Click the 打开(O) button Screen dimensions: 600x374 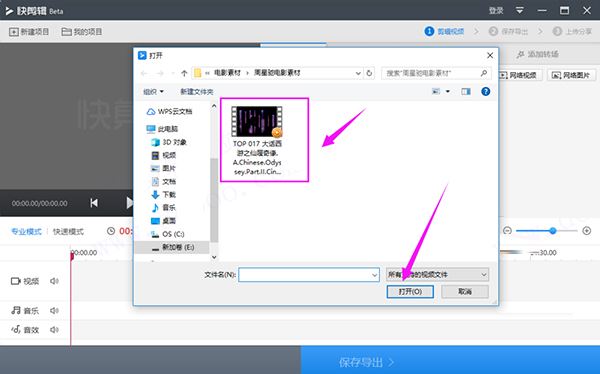[410, 292]
